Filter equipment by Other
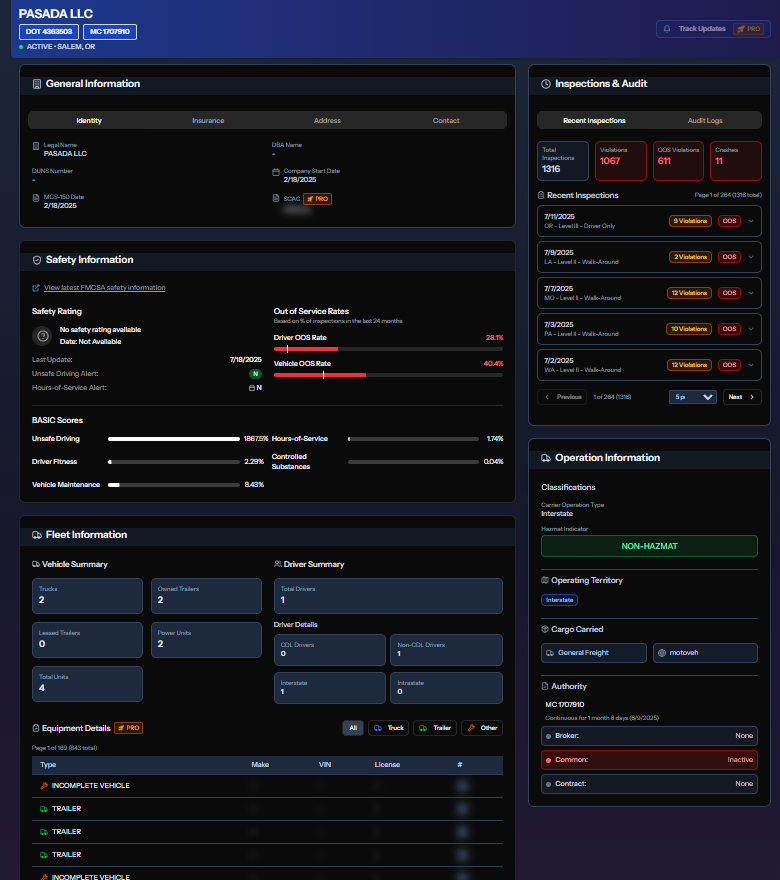This screenshot has width=780, height=880. click(482, 728)
